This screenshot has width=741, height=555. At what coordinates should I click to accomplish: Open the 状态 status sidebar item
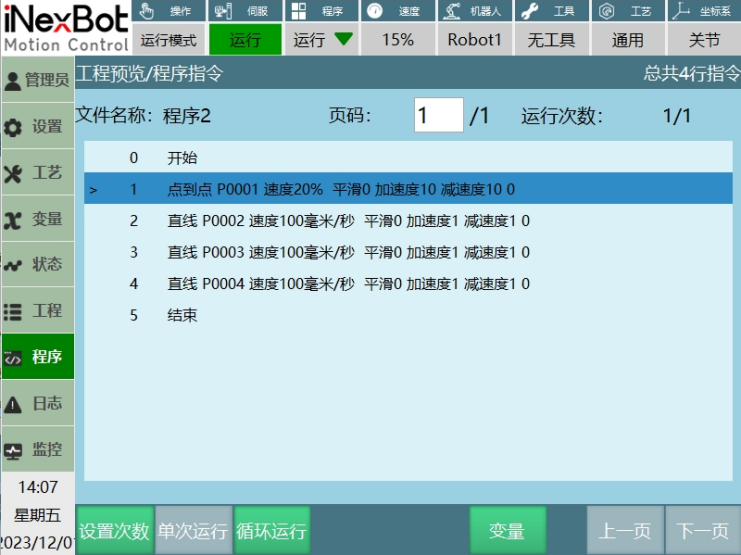coord(36,265)
